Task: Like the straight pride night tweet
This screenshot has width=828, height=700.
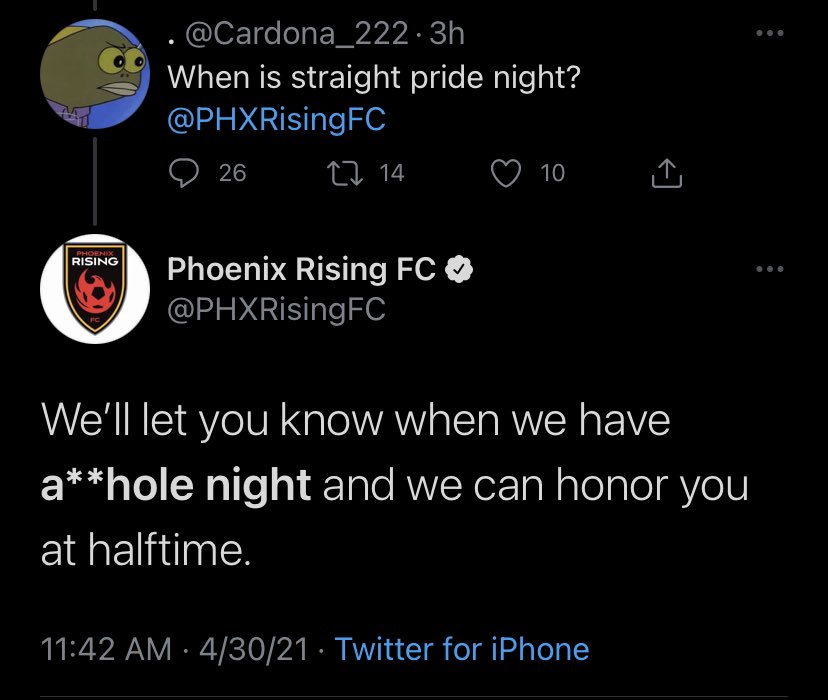Action: pyautogui.click(x=509, y=173)
